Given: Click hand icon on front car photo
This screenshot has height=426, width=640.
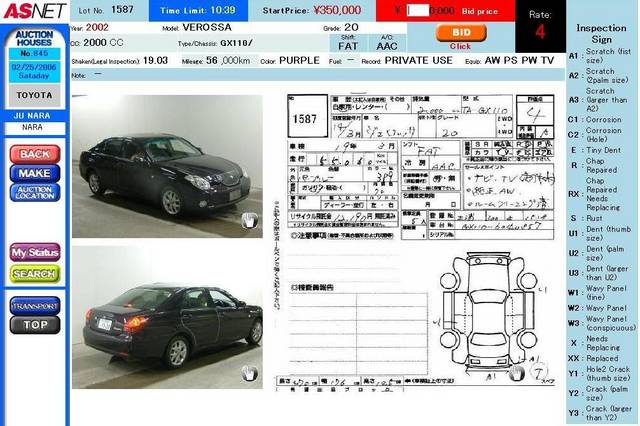Looking at the screenshot, I should (x=249, y=221).
